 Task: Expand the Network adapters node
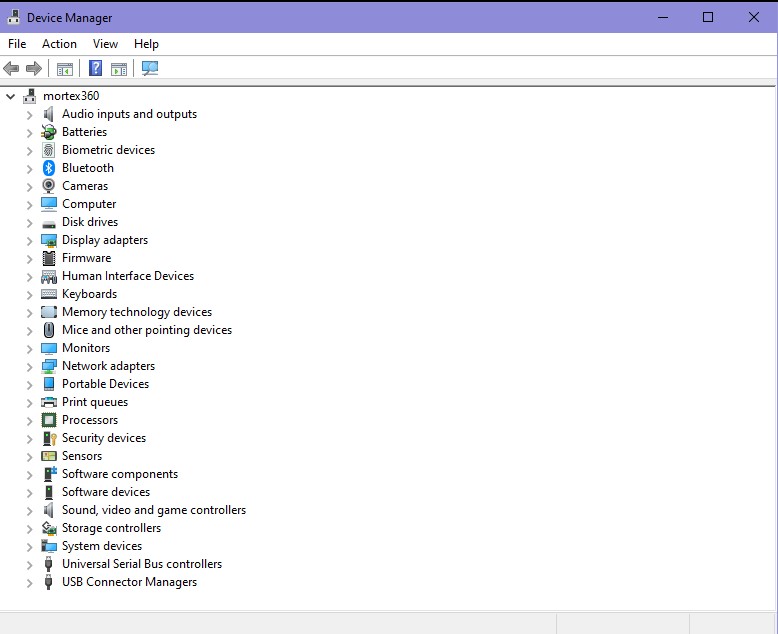tap(29, 366)
